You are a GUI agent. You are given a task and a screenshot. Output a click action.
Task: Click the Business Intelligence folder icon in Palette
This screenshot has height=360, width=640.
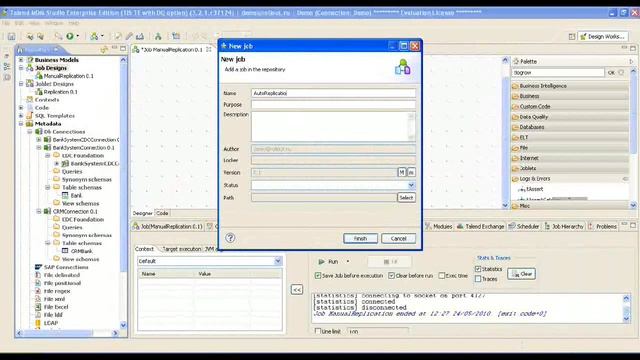pyautogui.click(x=515, y=86)
